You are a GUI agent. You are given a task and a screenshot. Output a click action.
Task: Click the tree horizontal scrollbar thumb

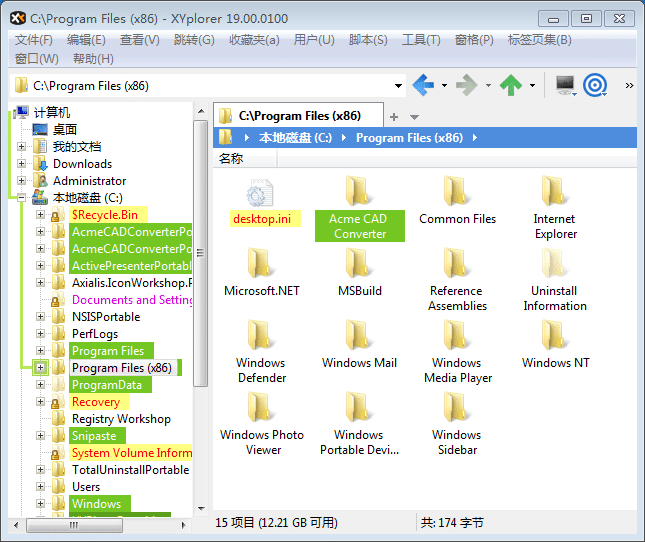click(74, 525)
